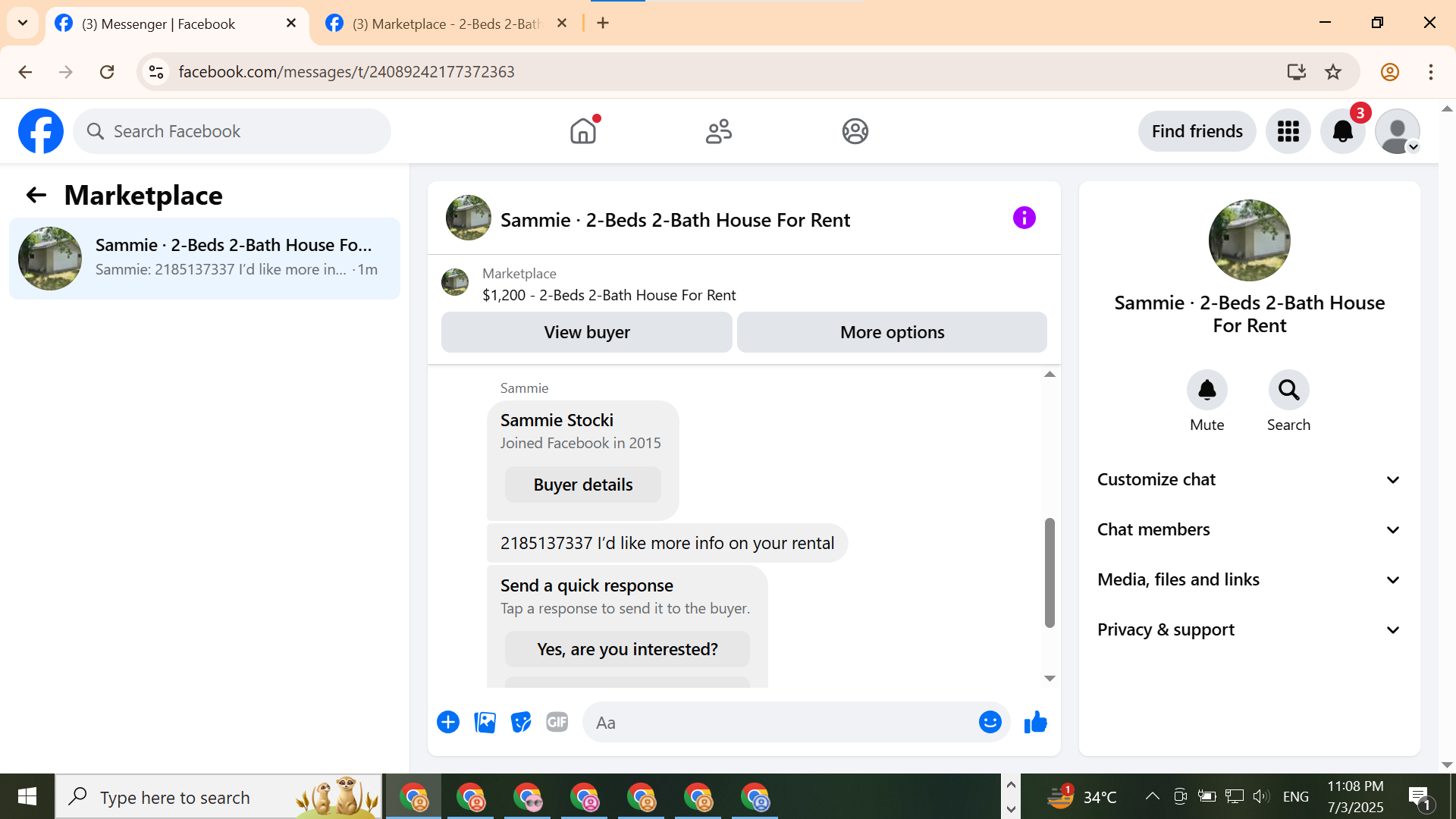Open the sticker picker icon
Image resolution: width=1456 pixels, height=819 pixels.
pos(521,723)
